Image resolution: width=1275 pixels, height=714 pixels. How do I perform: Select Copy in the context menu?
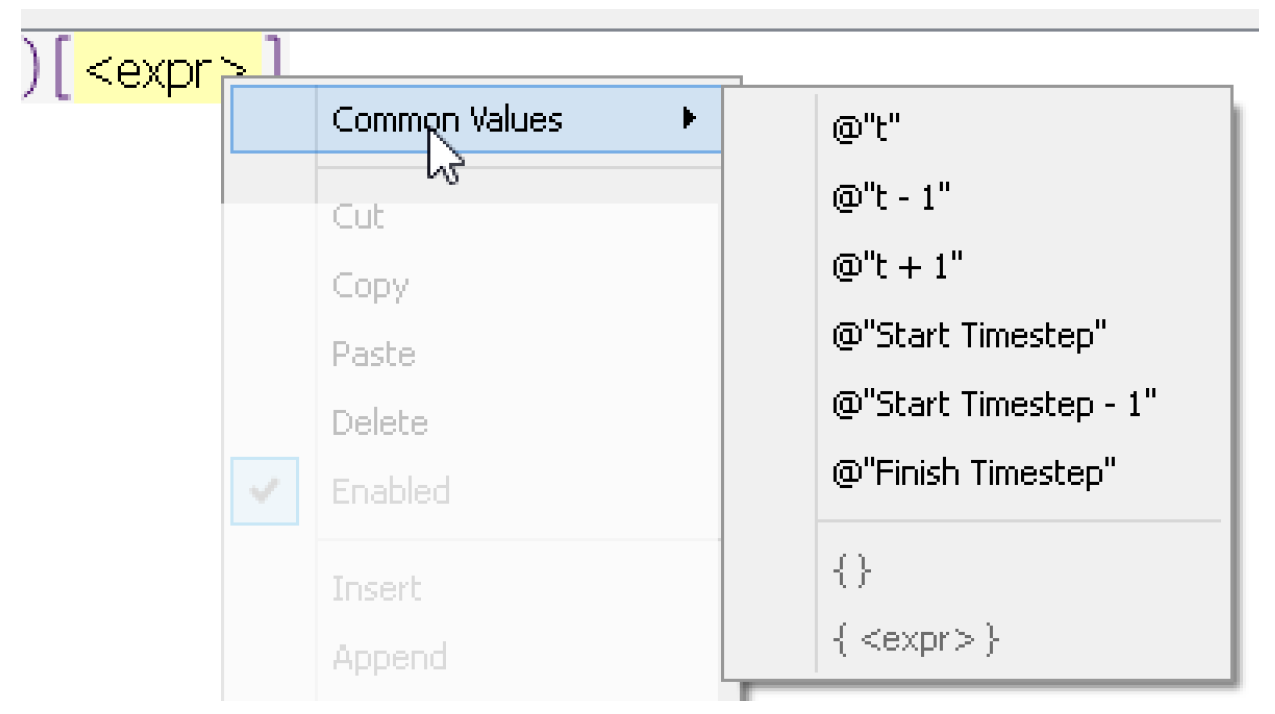(x=370, y=286)
